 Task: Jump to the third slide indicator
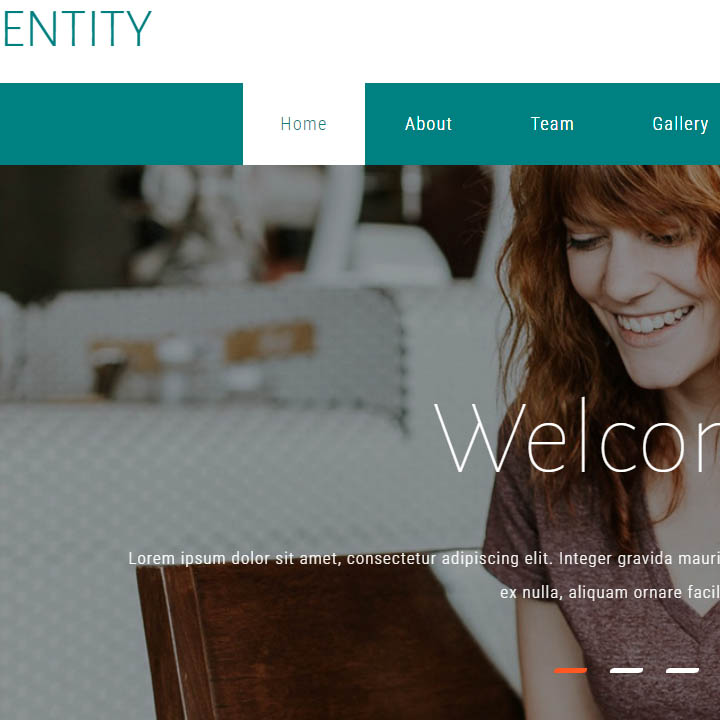point(682,670)
